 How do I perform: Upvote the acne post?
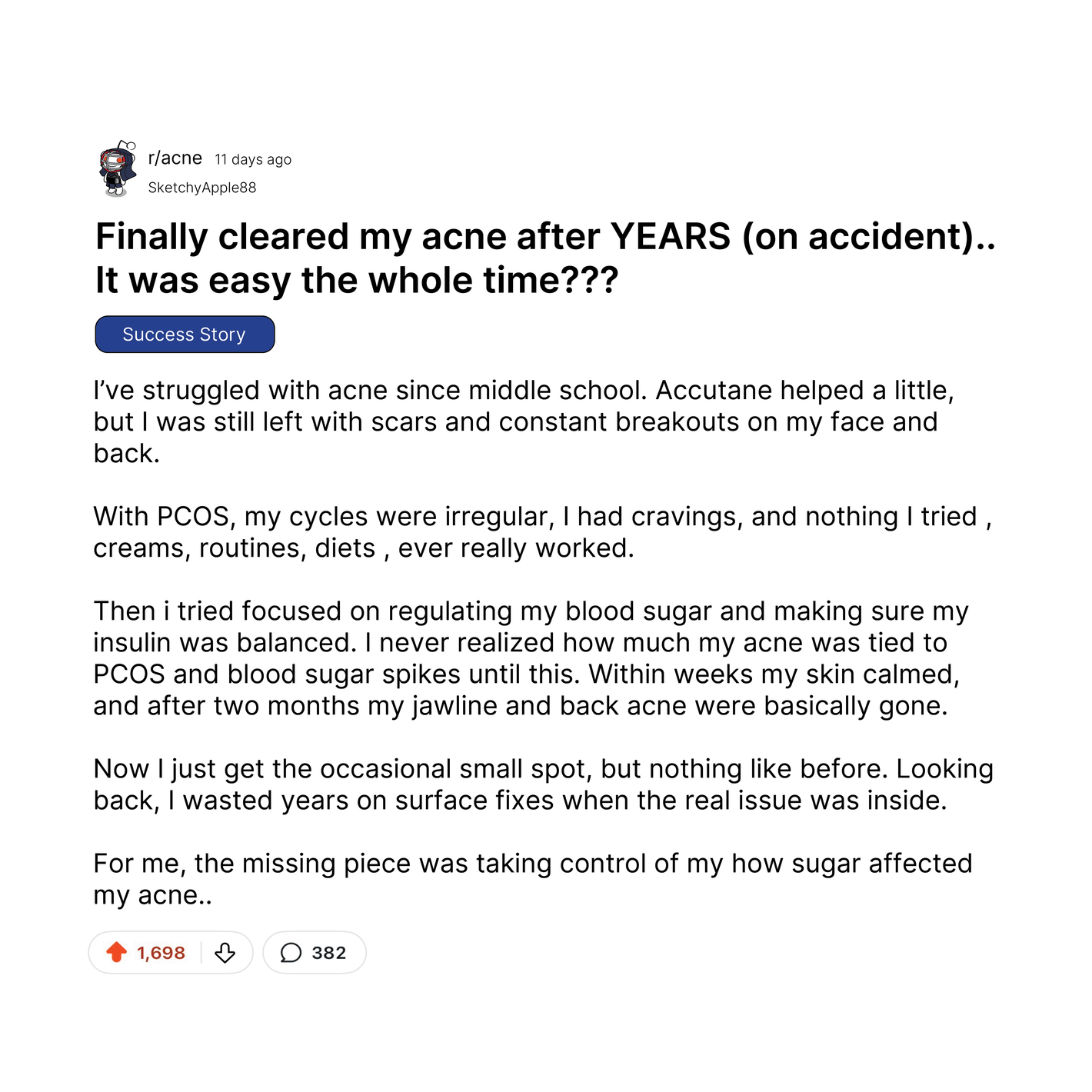pyautogui.click(x=117, y=953)
